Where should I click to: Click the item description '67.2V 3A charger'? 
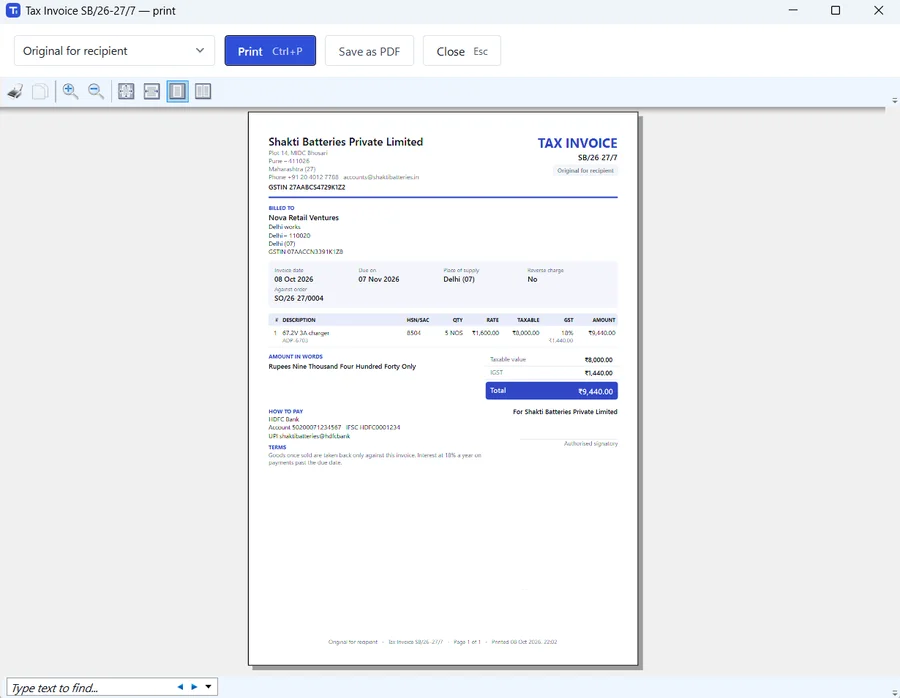306,333
